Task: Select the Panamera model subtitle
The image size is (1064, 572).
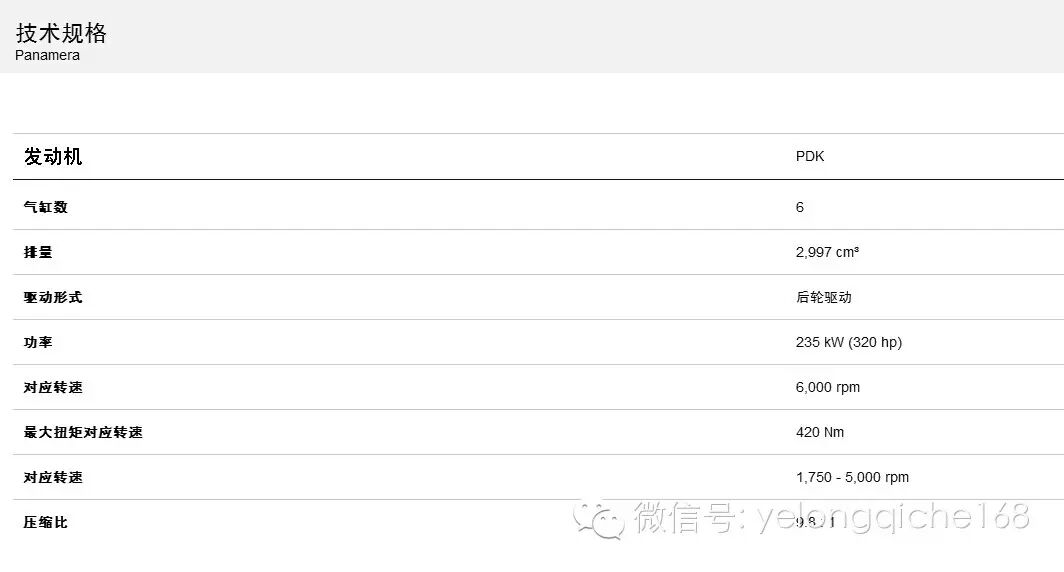Action: 48,56
